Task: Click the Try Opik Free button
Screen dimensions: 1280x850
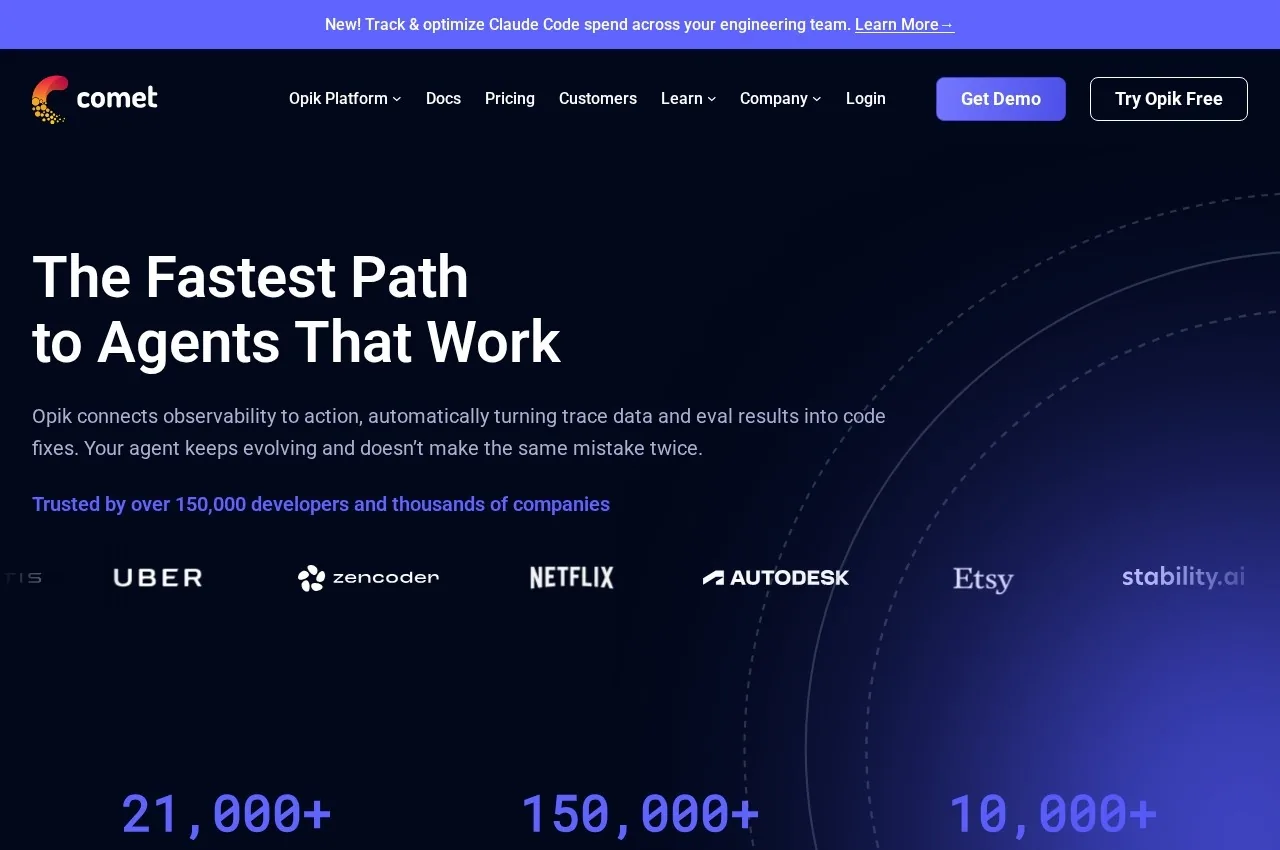Action: pyautogui.click(x=1169, y=99)
